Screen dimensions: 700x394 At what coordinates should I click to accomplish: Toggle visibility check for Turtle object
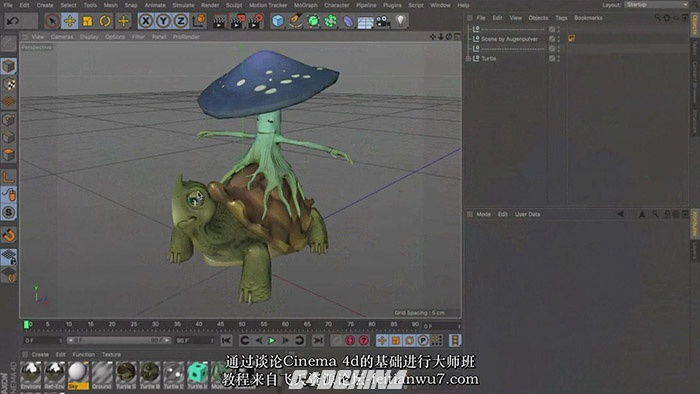552,58
